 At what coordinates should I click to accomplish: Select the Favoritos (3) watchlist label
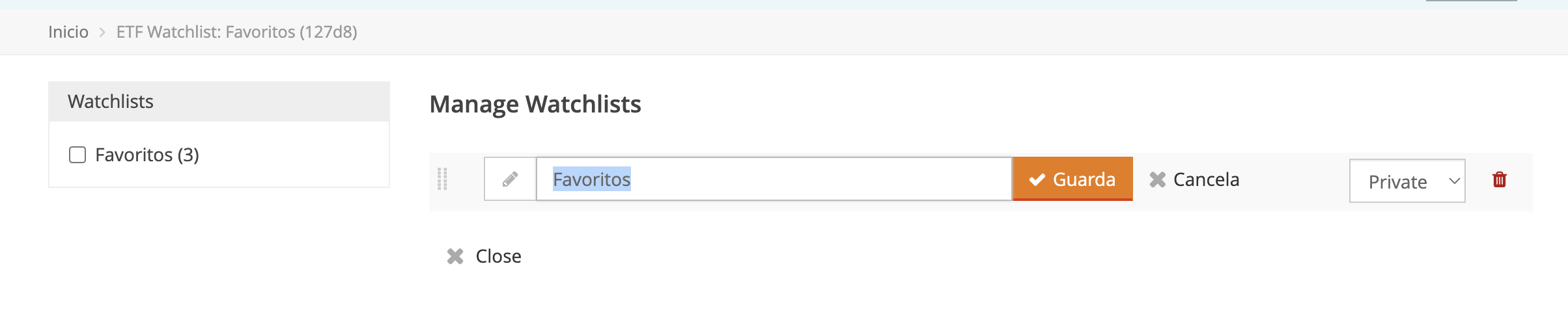(147, 155)
